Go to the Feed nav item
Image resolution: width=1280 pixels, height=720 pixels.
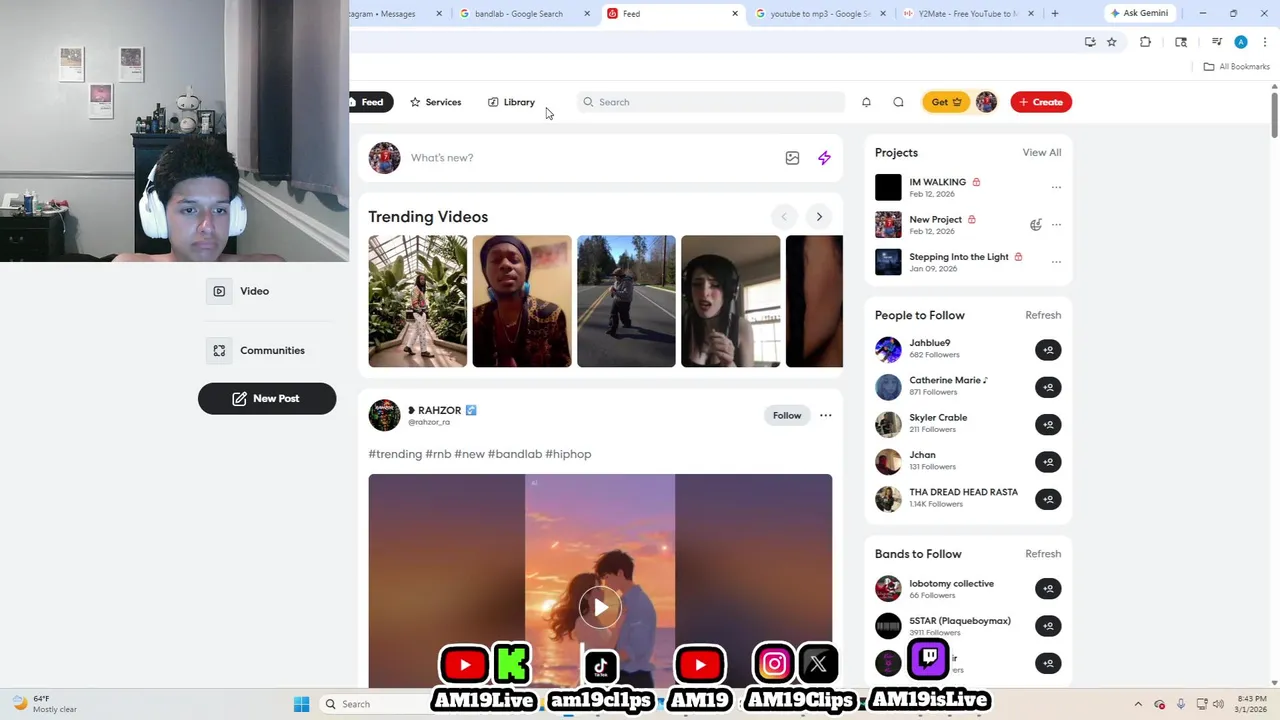coord(371,102)
